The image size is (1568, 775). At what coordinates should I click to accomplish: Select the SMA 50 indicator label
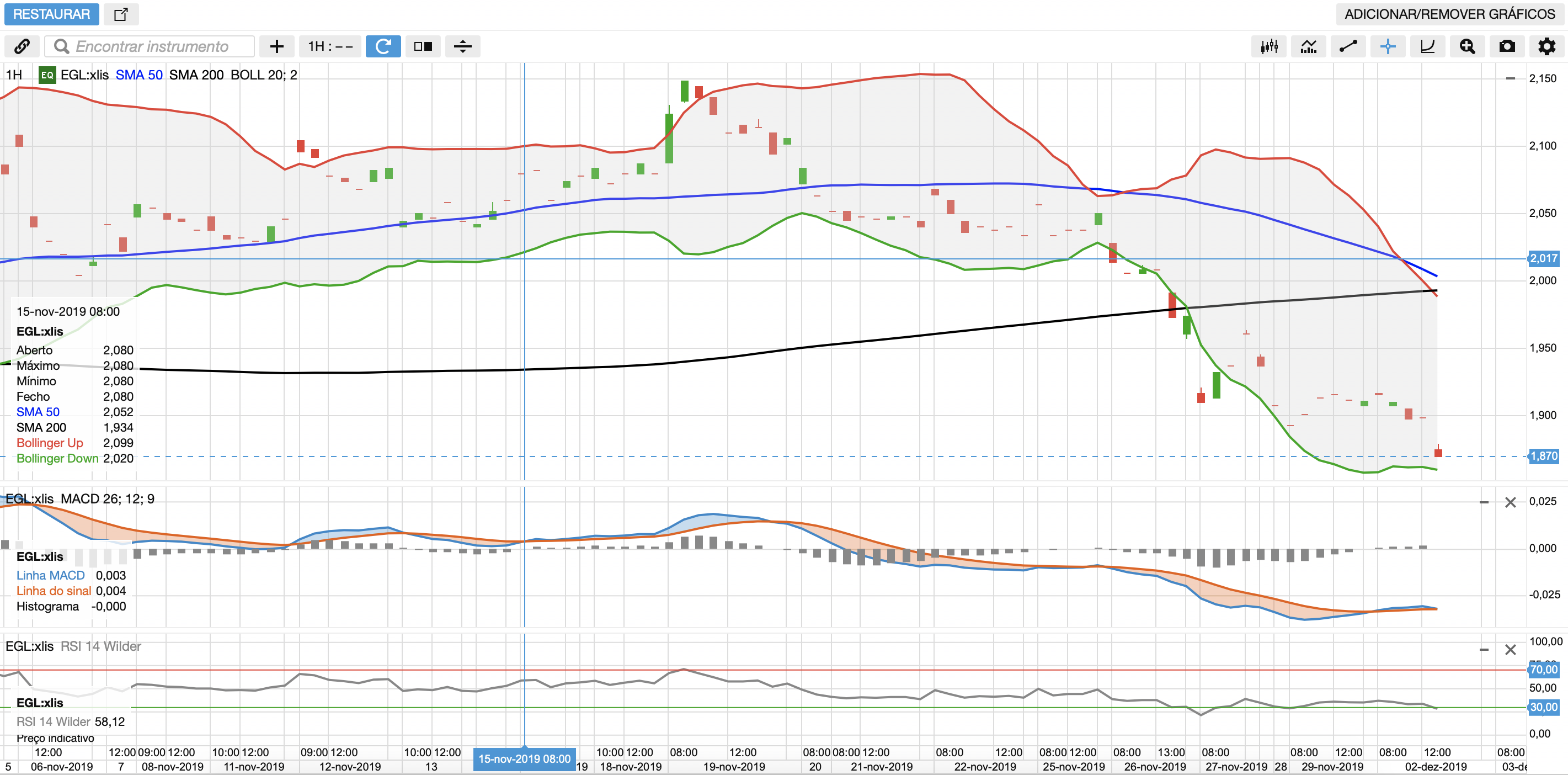[x=139, y=75]
